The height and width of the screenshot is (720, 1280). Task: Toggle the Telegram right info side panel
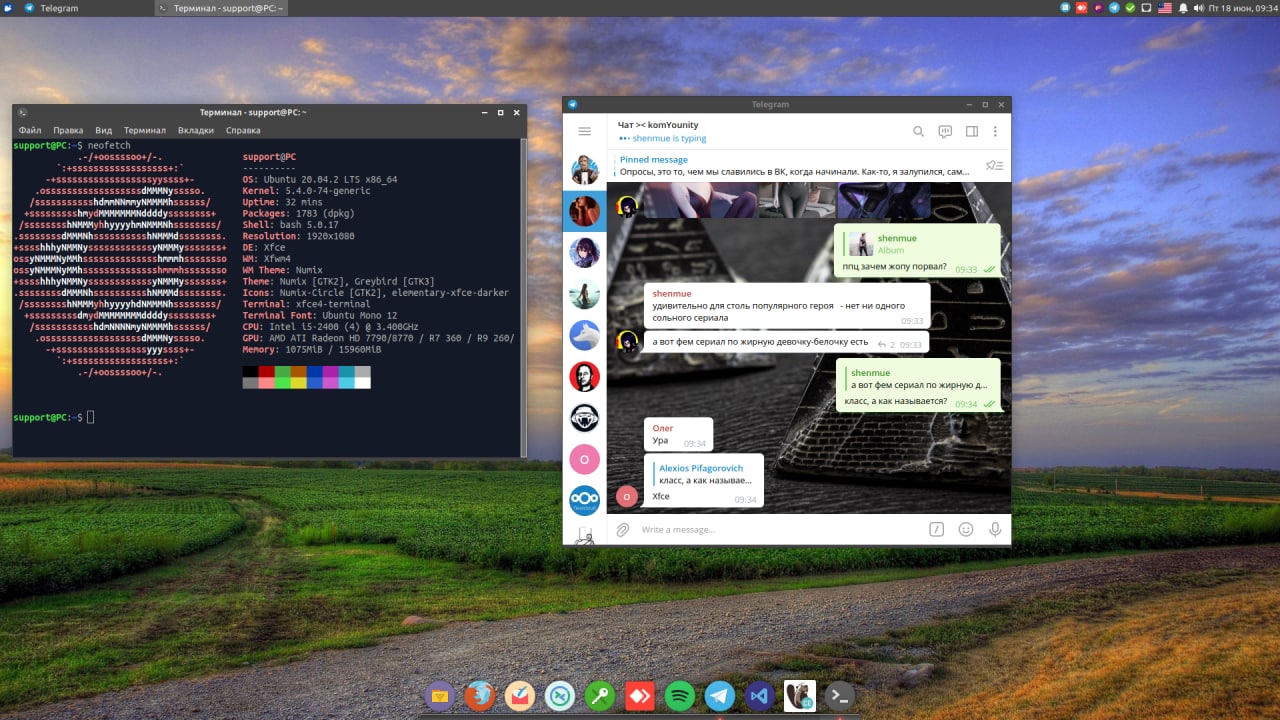click(x=971, y=131)
